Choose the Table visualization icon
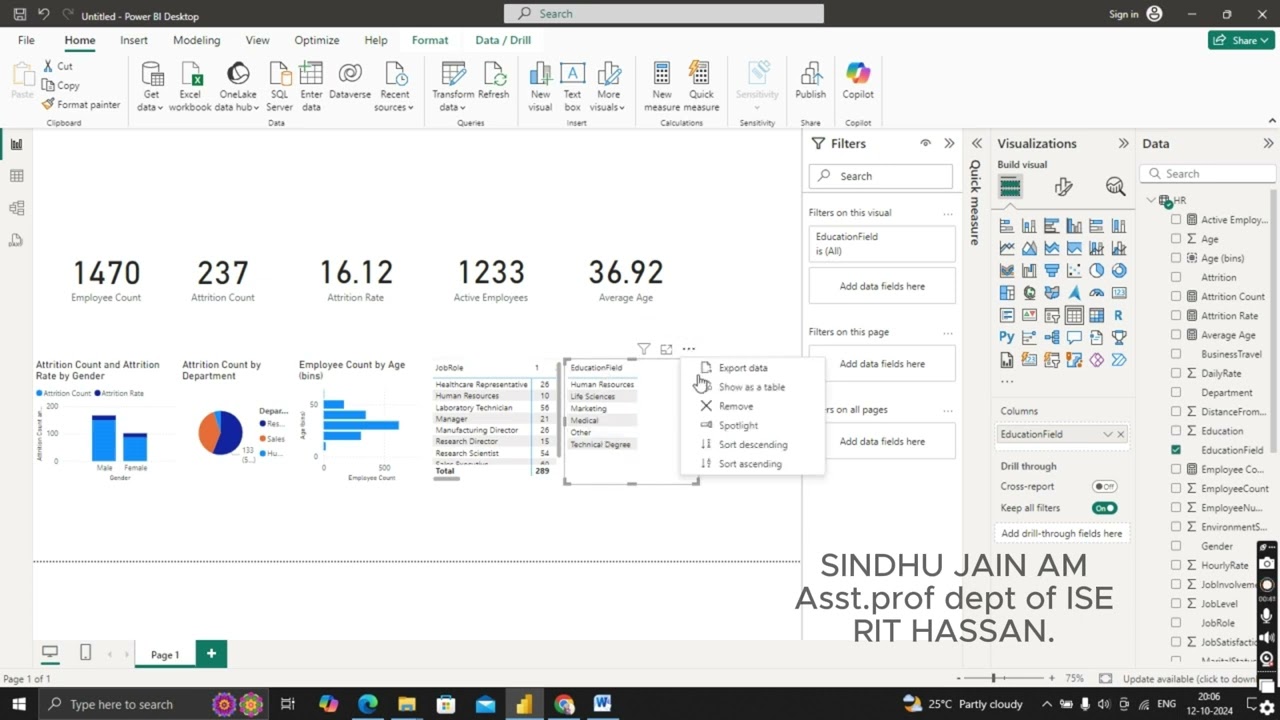The width and height of the screenshot is (1280, 720). pos(1074,315)
